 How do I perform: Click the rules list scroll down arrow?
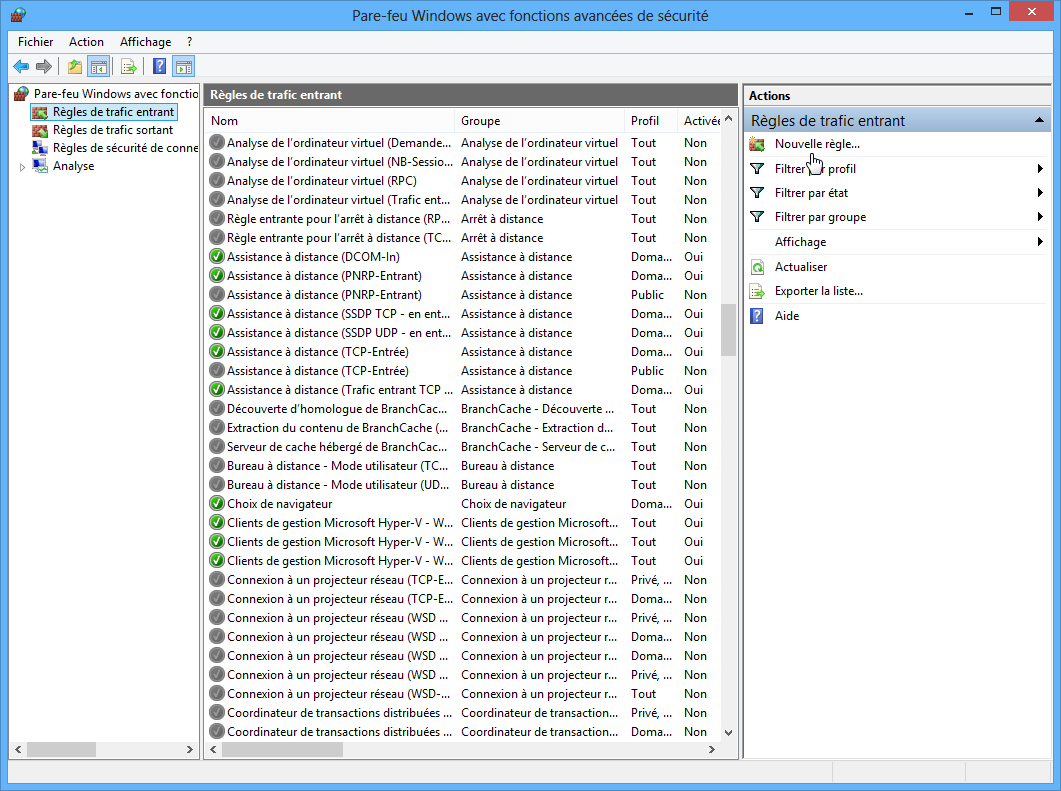[728, 733]
